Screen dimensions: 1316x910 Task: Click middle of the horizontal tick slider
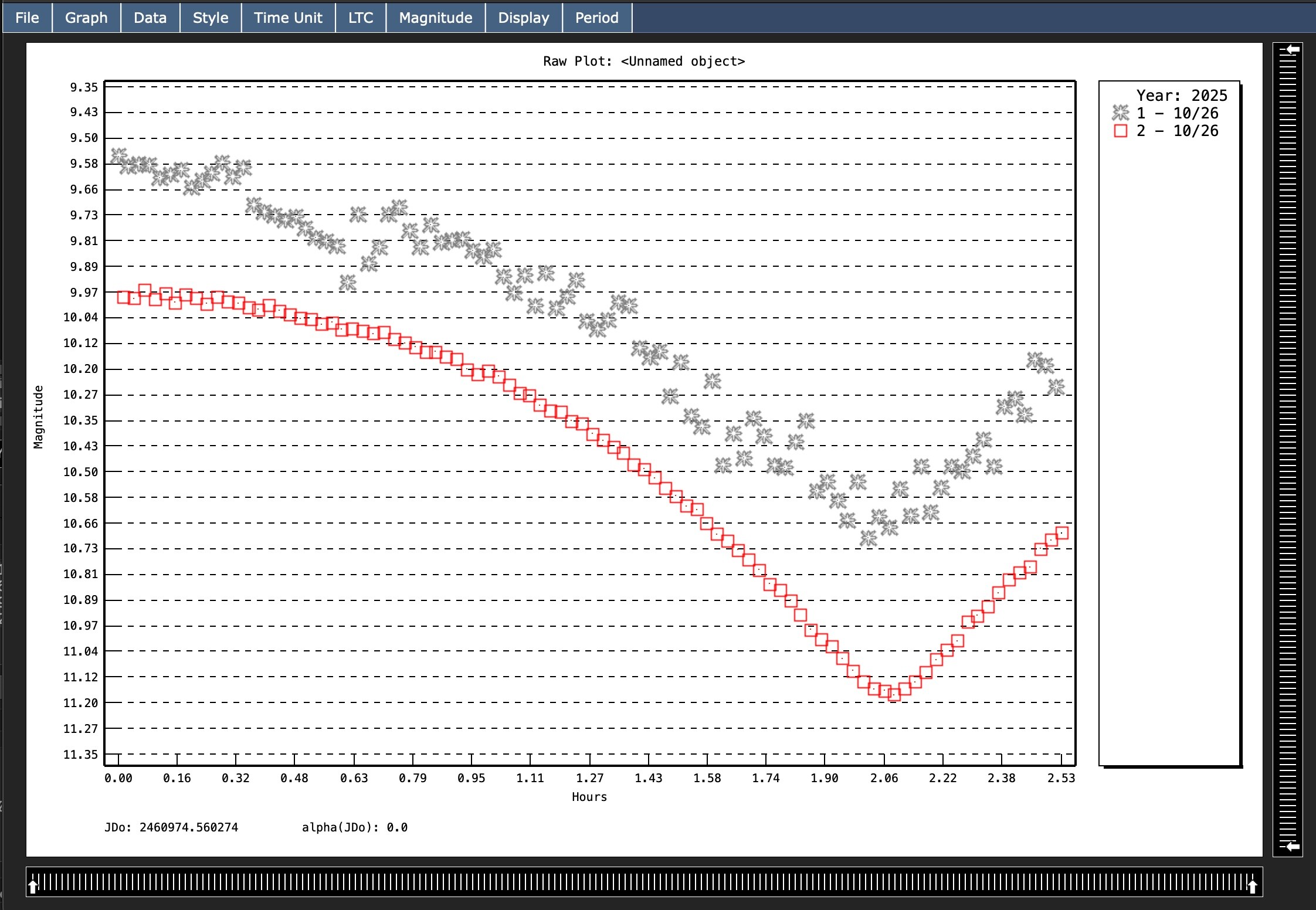tap(643, 882)
